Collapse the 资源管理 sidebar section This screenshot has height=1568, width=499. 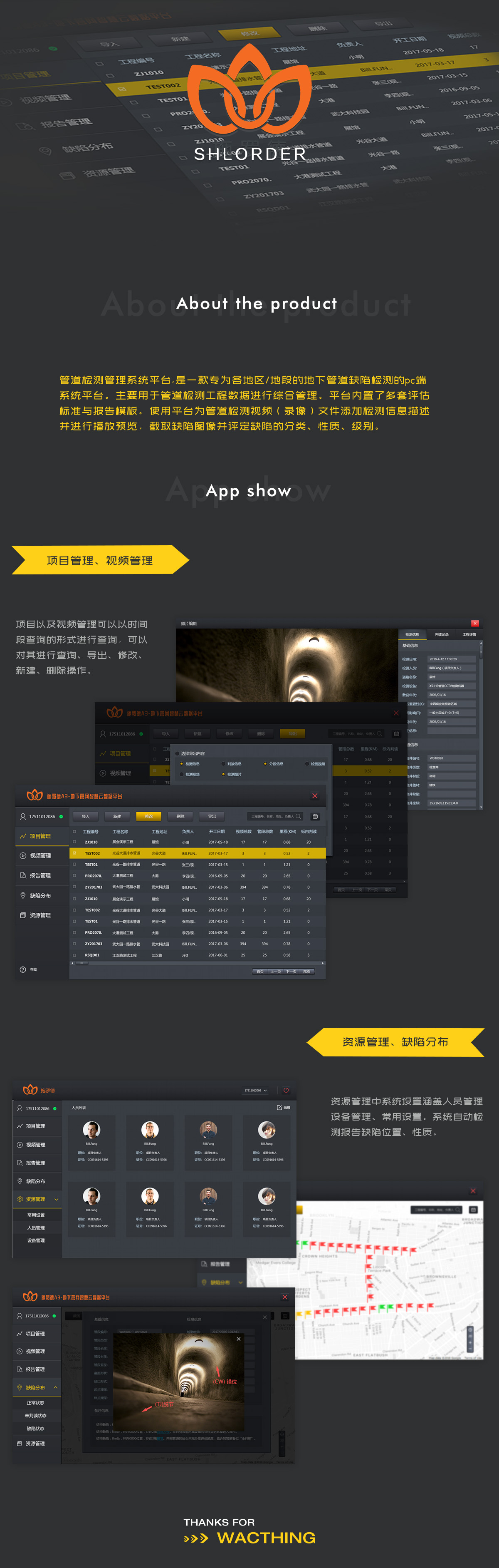point(57,1199)
